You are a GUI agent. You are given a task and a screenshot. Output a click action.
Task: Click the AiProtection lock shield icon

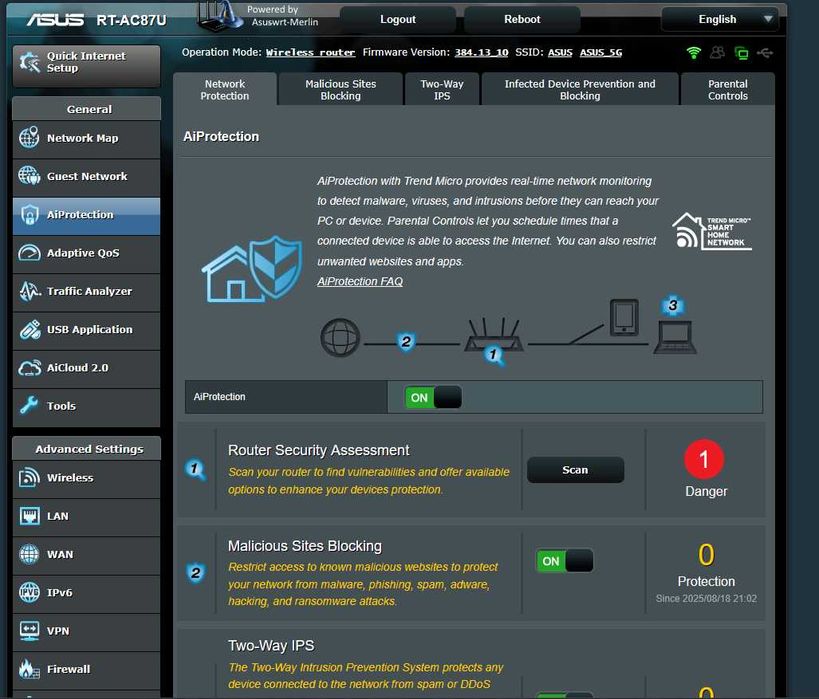(30, 215)
